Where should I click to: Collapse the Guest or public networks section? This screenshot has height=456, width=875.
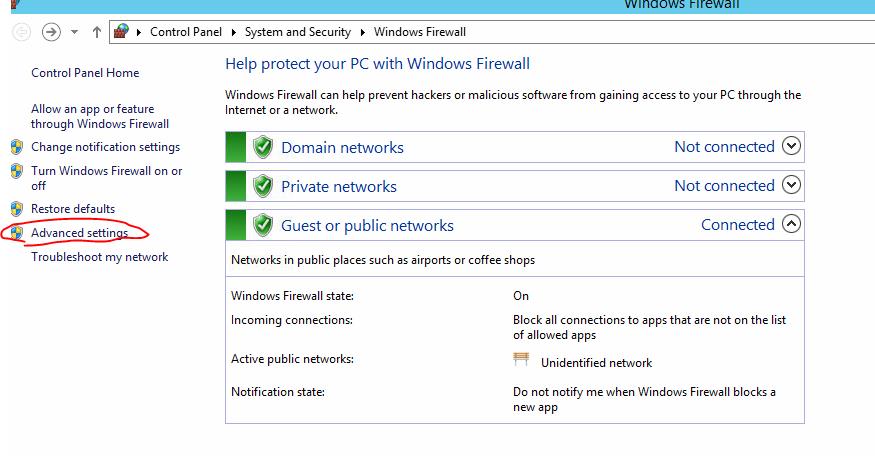click(x=791, y=224)
